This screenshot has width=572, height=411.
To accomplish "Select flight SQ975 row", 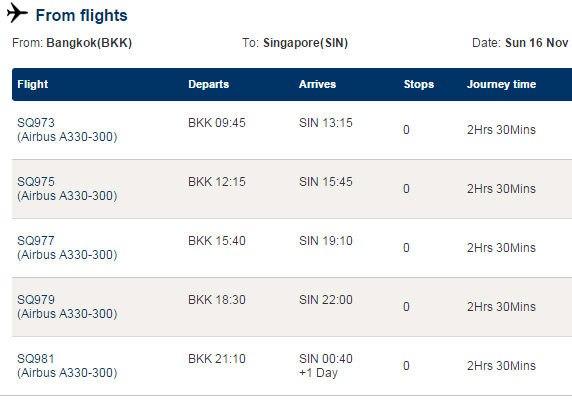I will click(x=292, y=189).
